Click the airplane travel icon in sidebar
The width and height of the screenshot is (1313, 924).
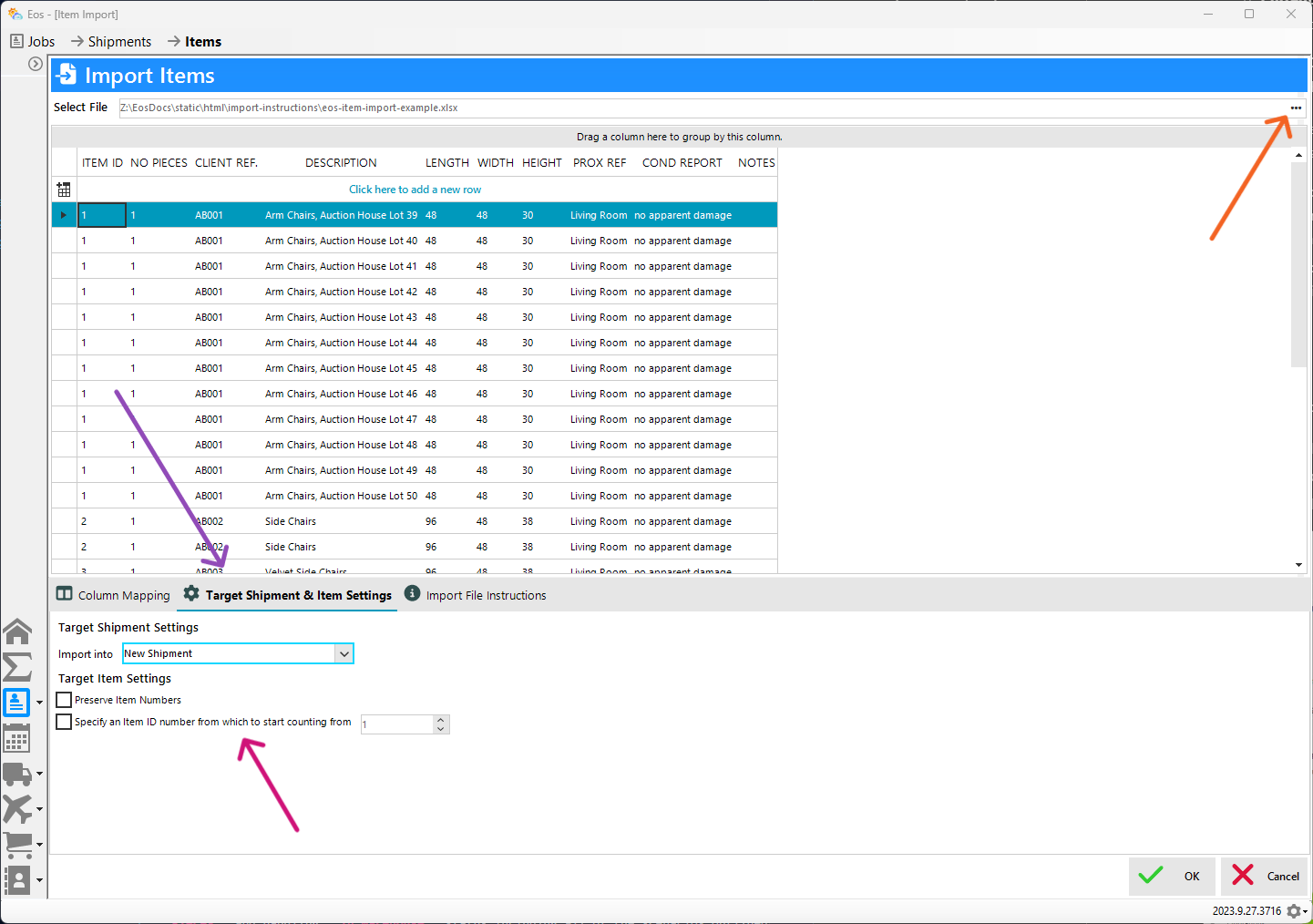click(x=17, y=809)
